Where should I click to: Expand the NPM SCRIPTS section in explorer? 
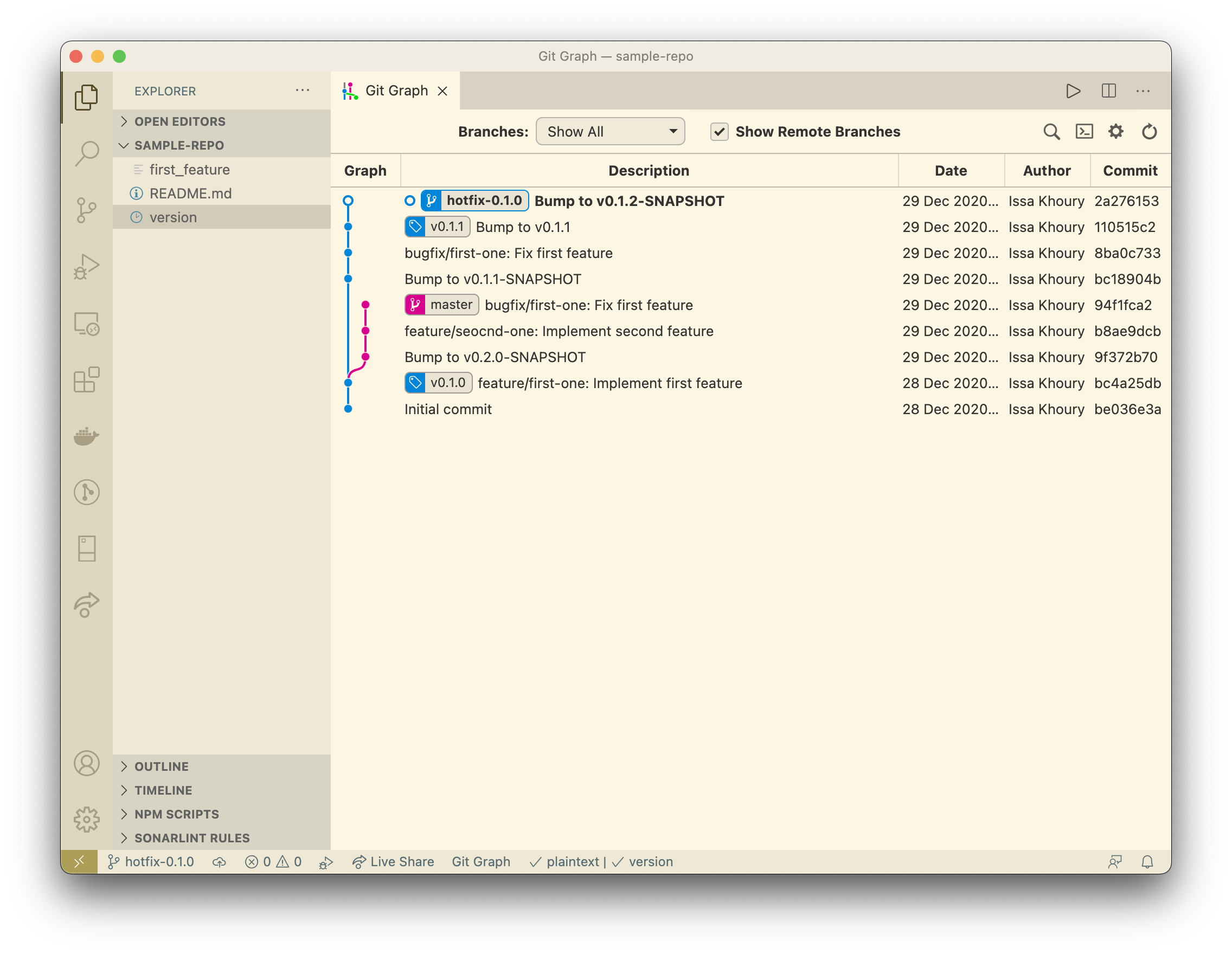175,814
